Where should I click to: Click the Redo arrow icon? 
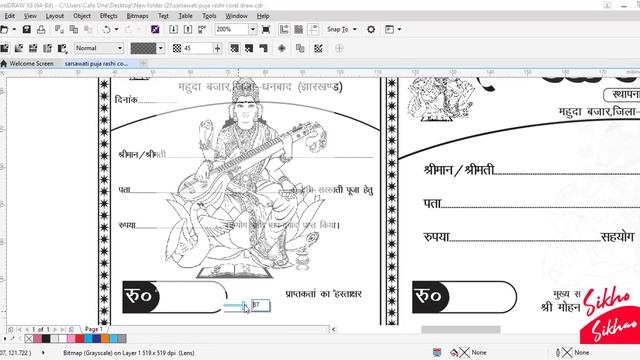pos(128,29)
